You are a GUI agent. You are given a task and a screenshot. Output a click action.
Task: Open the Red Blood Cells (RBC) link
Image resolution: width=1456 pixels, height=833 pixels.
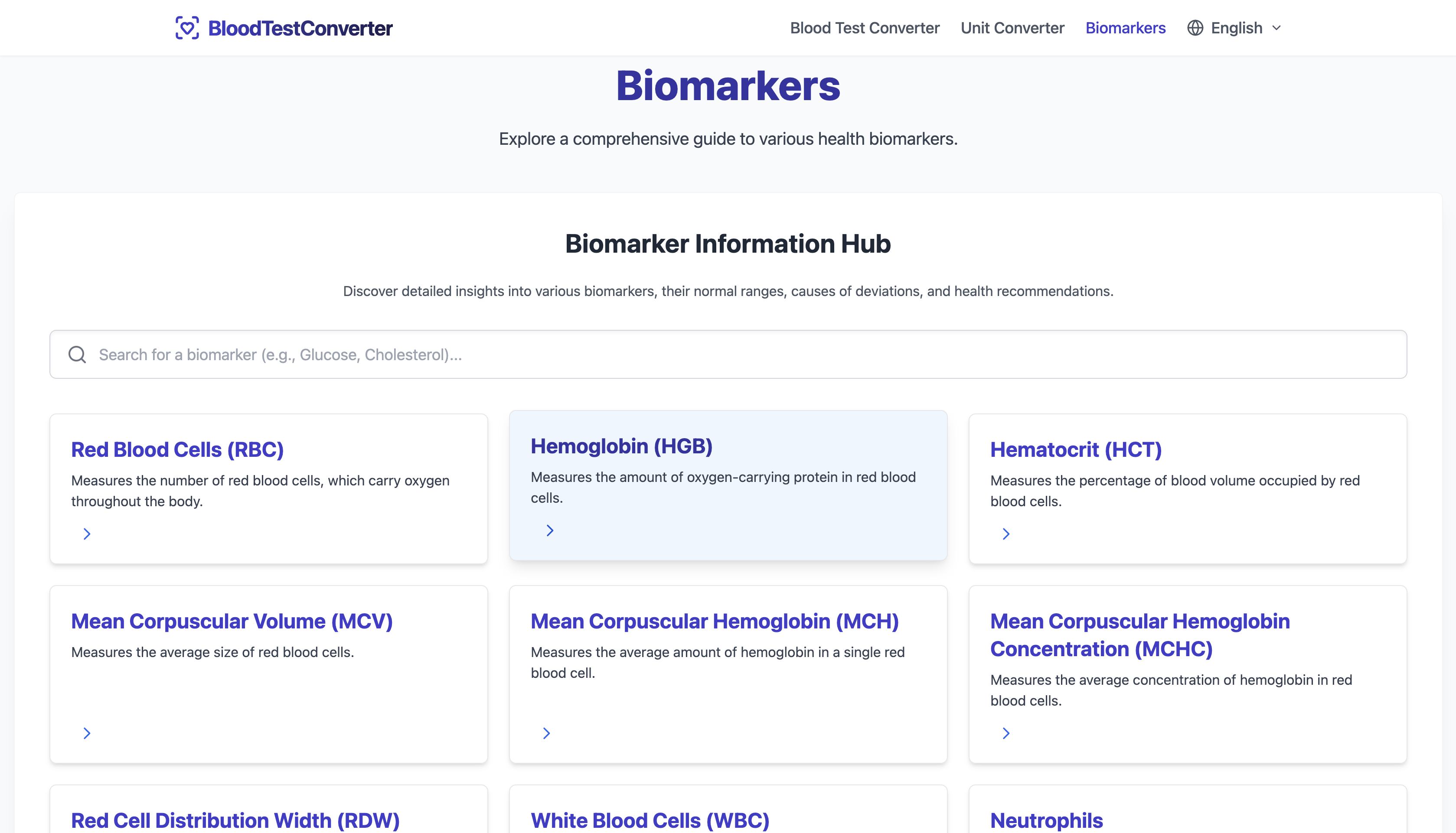coord(177,450)
